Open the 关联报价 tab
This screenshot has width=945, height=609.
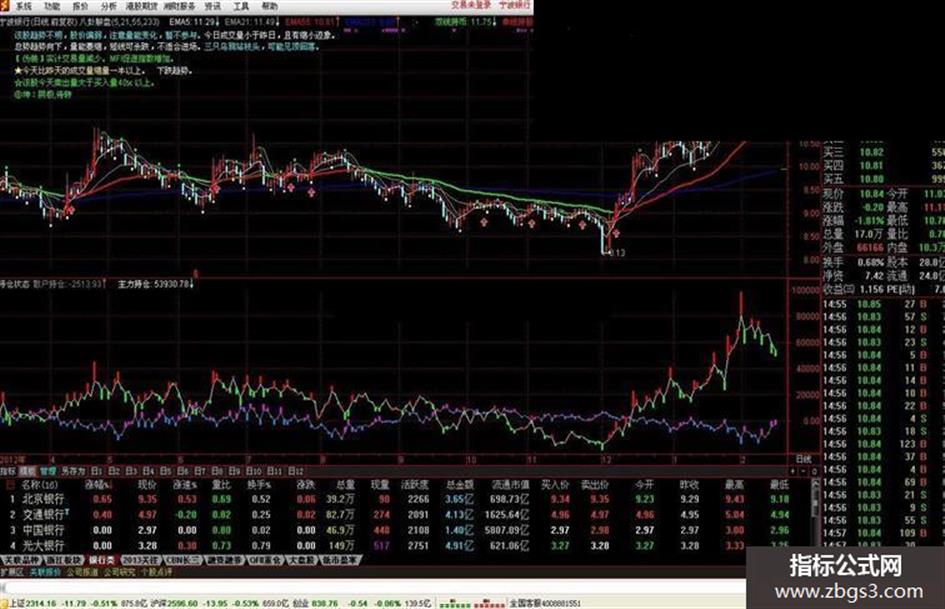click(x=45, y=572)
